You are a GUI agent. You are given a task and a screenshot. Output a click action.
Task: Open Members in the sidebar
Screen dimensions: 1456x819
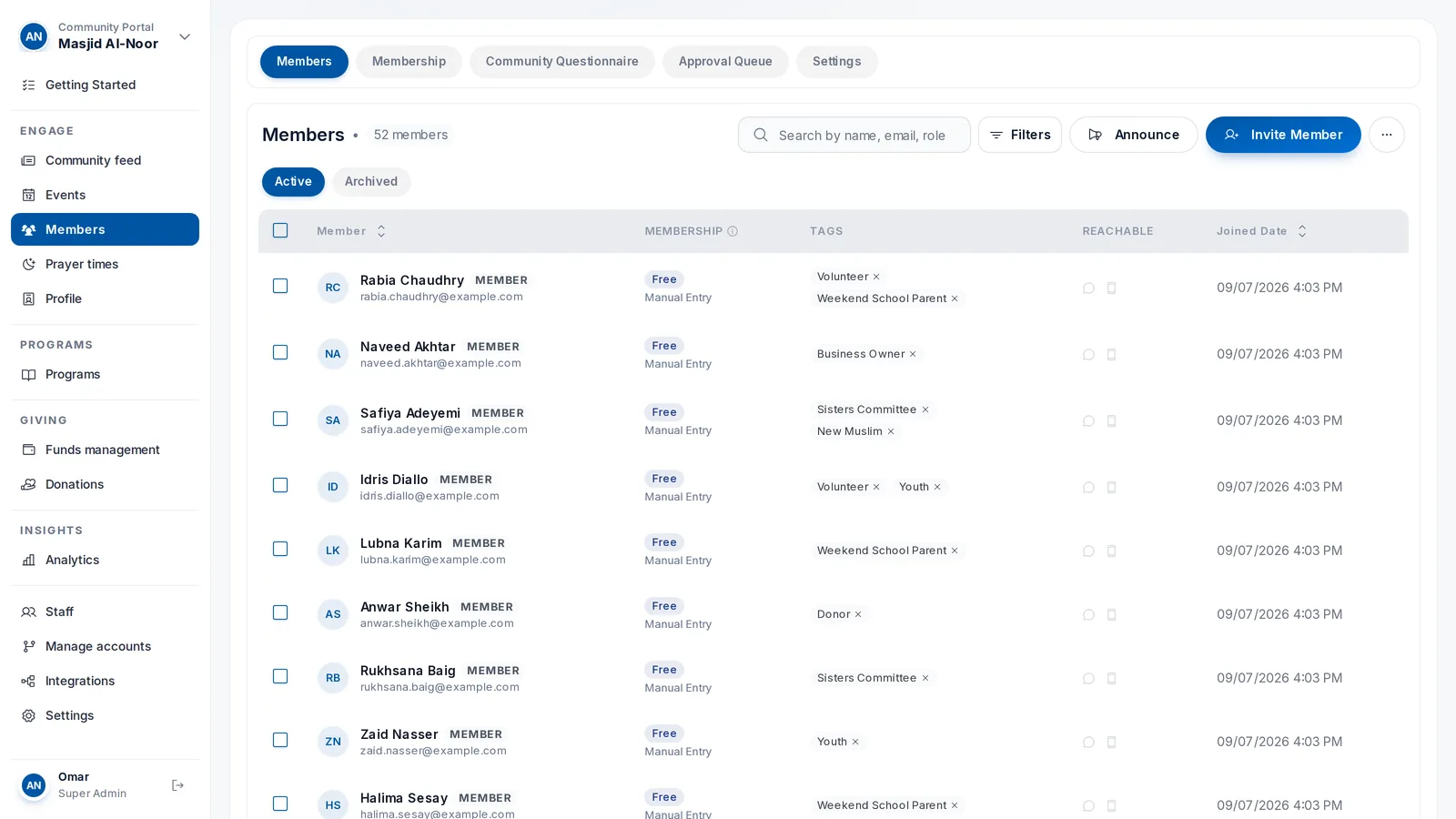point(105,229)
